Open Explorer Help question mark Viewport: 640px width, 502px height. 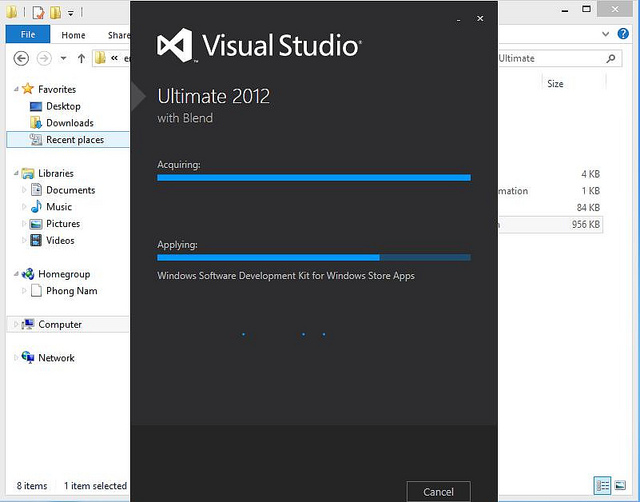click(623, 34)
